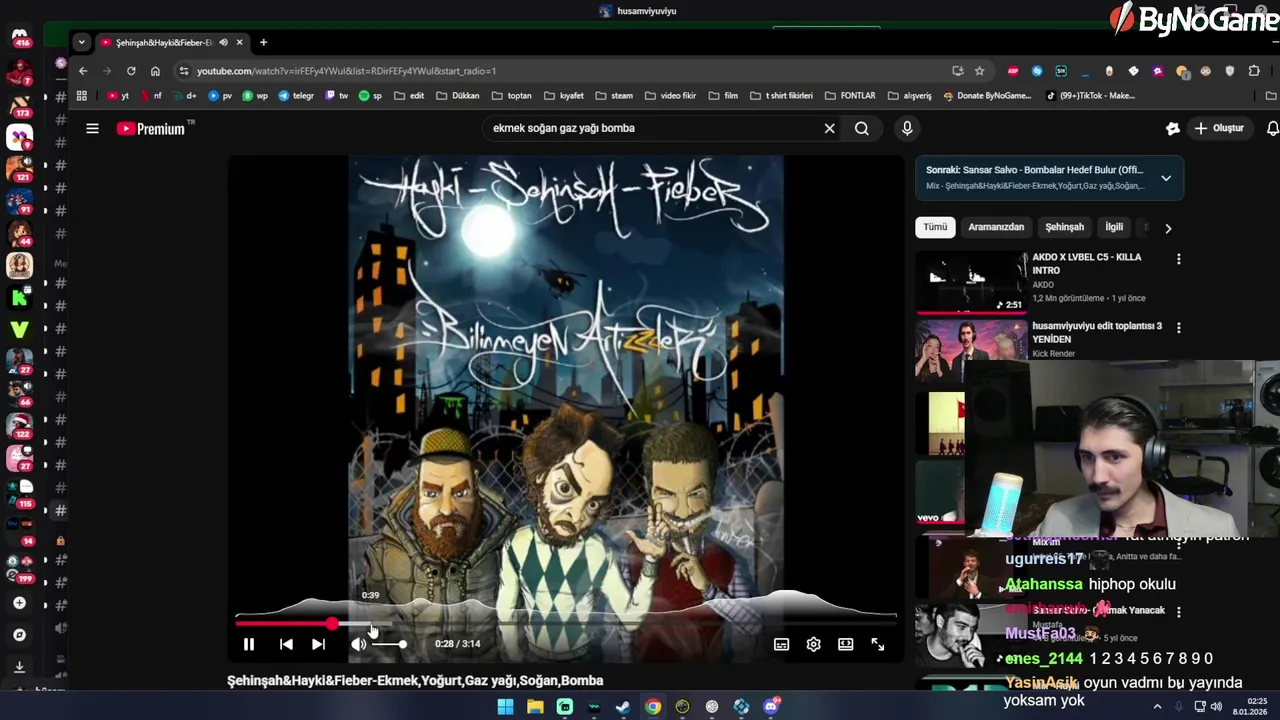This screenshot has height=720, width=1280.
Task: Open video player settings gear
Action: [x=813, y=645]
